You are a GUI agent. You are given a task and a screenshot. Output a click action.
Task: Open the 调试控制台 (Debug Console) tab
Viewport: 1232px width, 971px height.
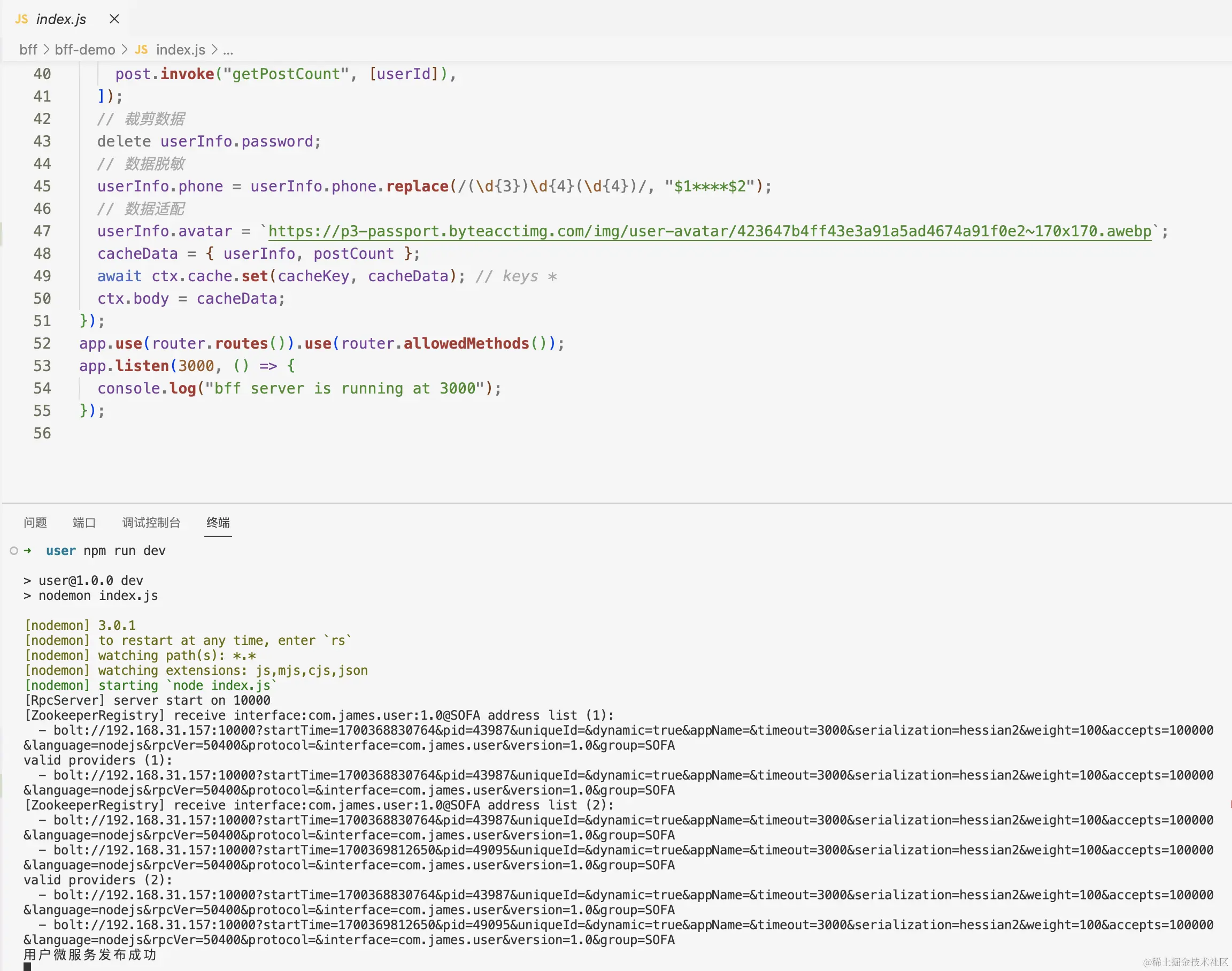pyautogui.click(x=151, y=522)
